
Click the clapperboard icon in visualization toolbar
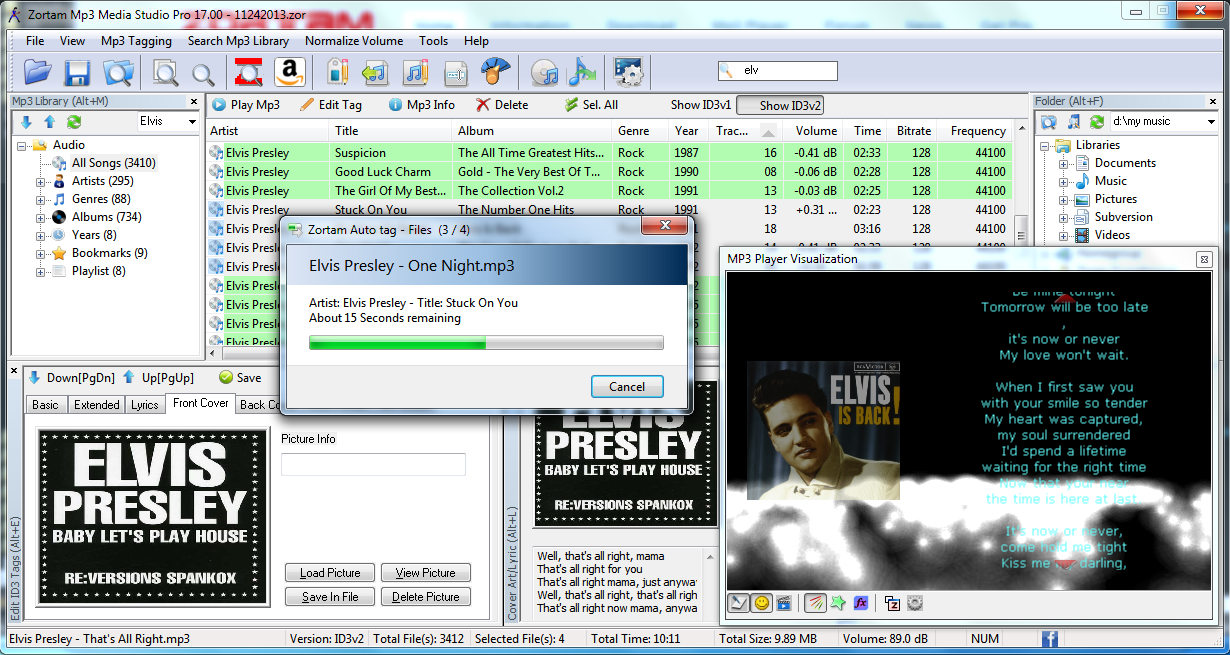(784, 603)
